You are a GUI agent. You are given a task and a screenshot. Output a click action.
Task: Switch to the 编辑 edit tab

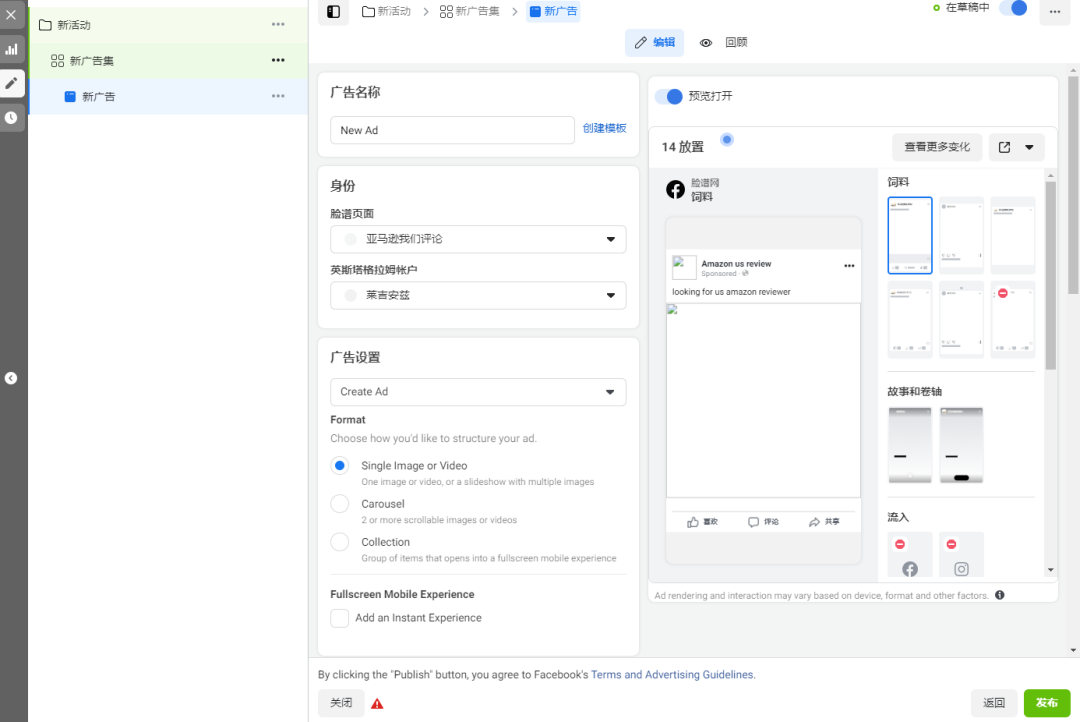coord(654,43)
